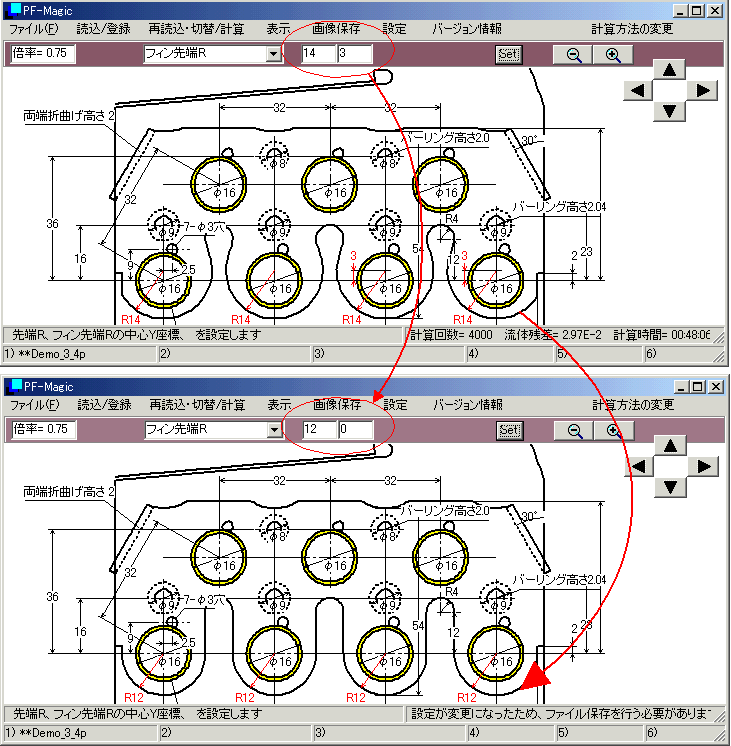Pan right with bottom window's right arrow
This screenshot has height=746, width=731.
[x=703, y=466]
